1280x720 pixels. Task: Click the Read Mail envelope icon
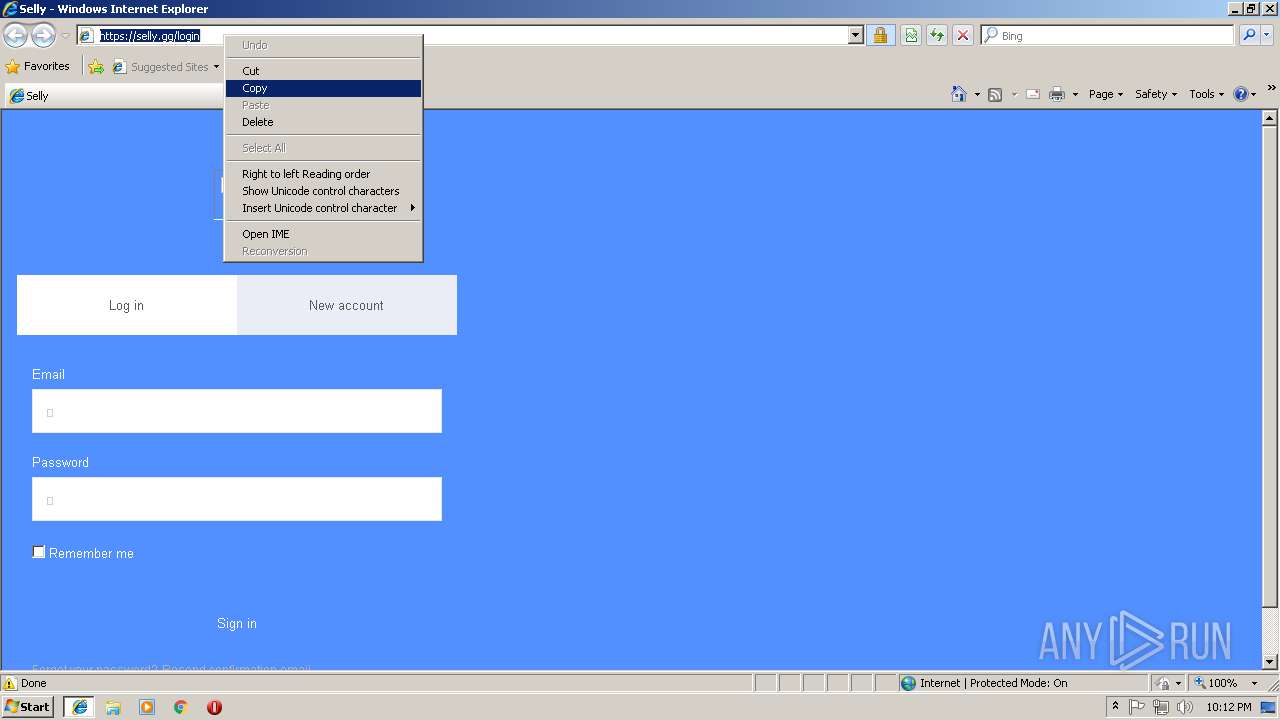pyautogui.click(x=1033, y=94)
